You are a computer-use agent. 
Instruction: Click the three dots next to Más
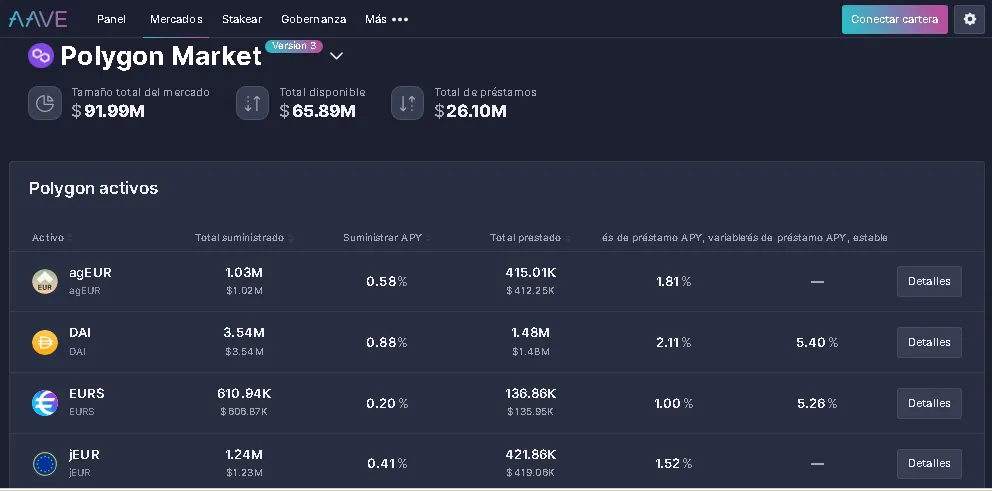400,20
